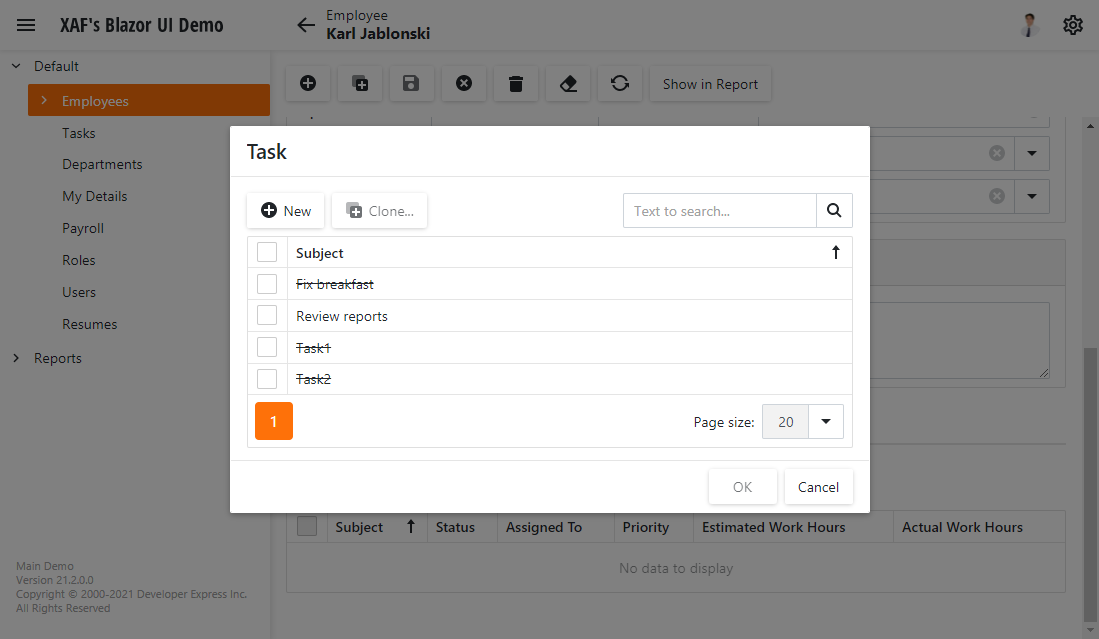Go back using the arrow icon

coord(306,25)
